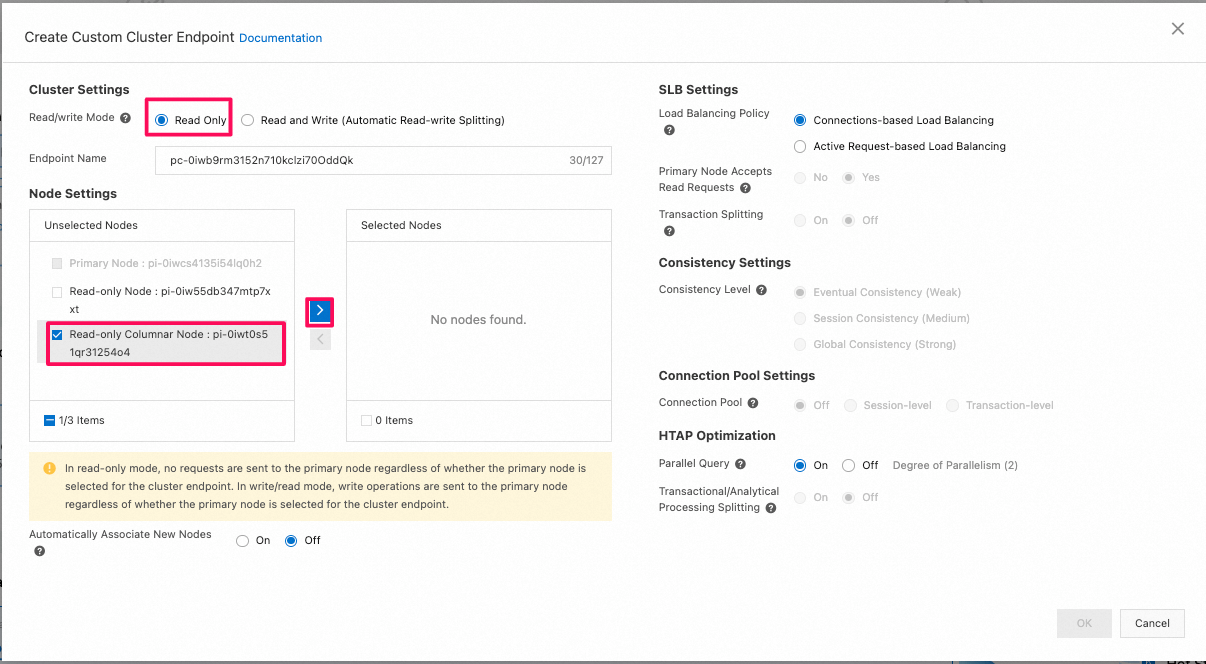Set Automatically Associate New Nodes to On
This screenshot has width=1206, height=664.
click(x=242, y=541)
